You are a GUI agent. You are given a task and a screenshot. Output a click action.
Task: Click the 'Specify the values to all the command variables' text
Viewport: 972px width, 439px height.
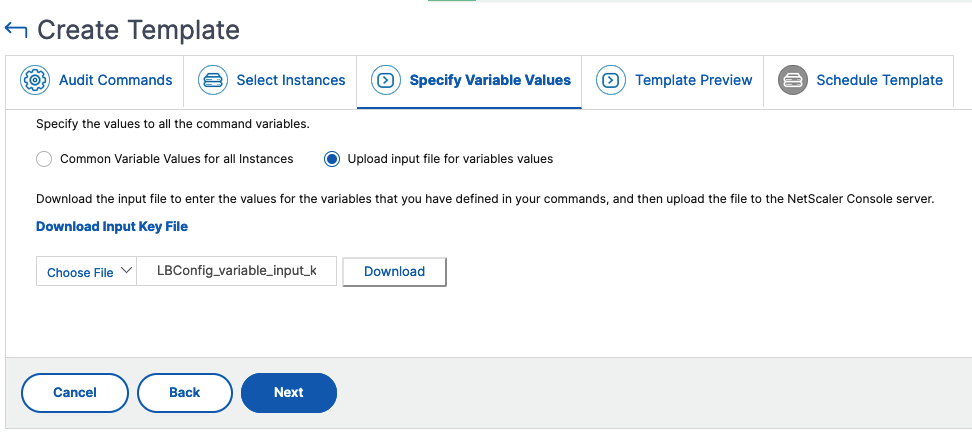173,124
